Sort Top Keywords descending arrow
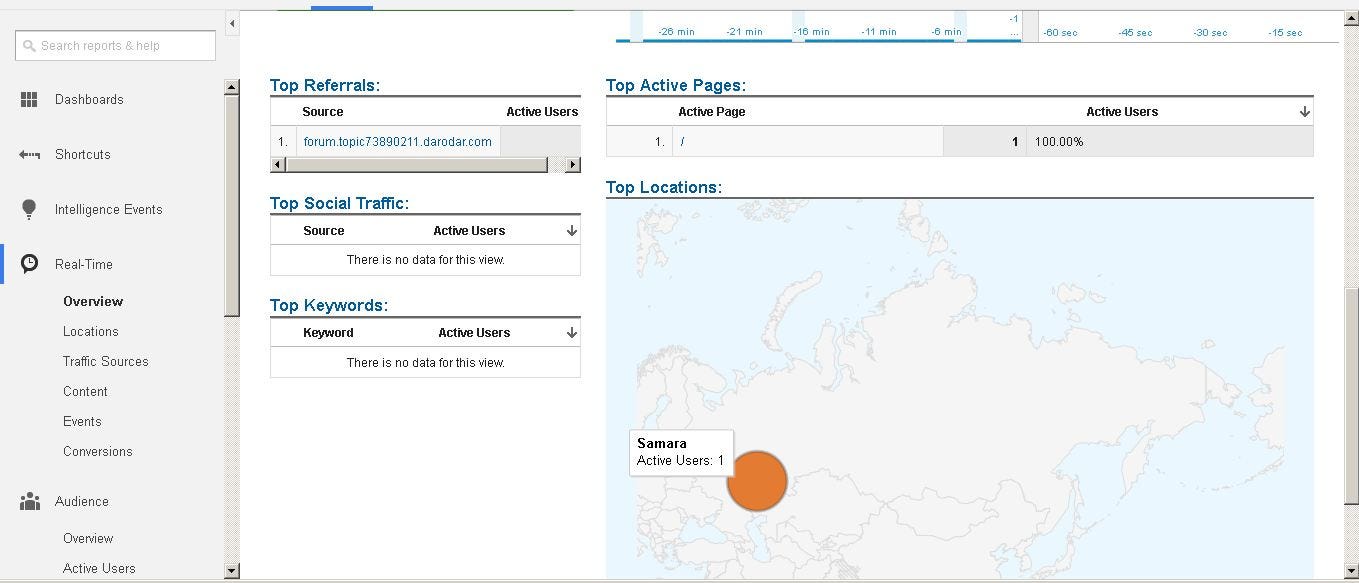 [571, 332]
